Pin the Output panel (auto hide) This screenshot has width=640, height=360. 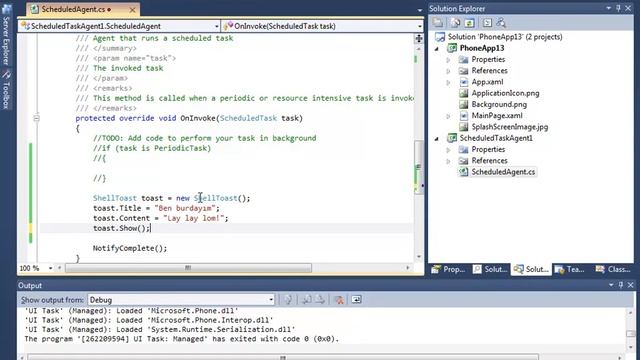(620, 285)
